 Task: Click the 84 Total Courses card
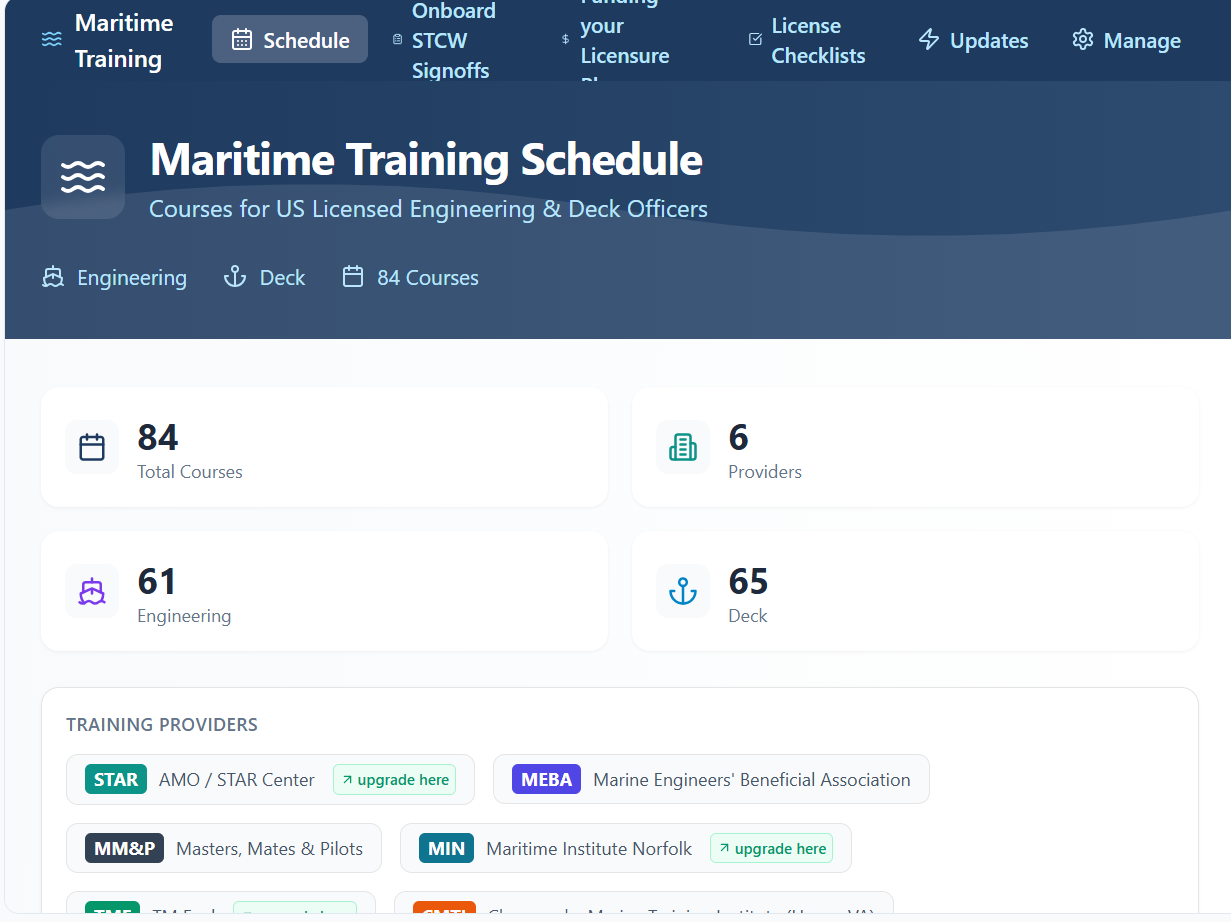(x=324, y=447)
